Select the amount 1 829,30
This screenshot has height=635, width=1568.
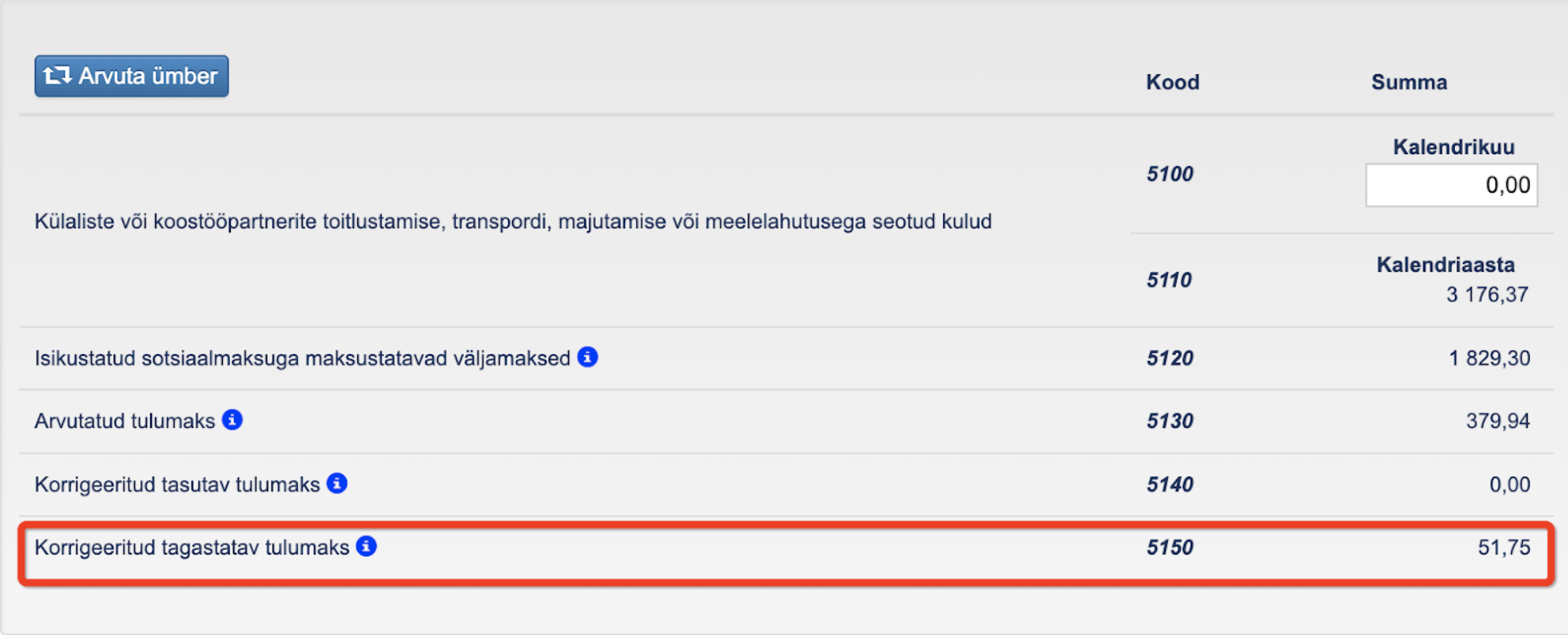click(1489, 358)
